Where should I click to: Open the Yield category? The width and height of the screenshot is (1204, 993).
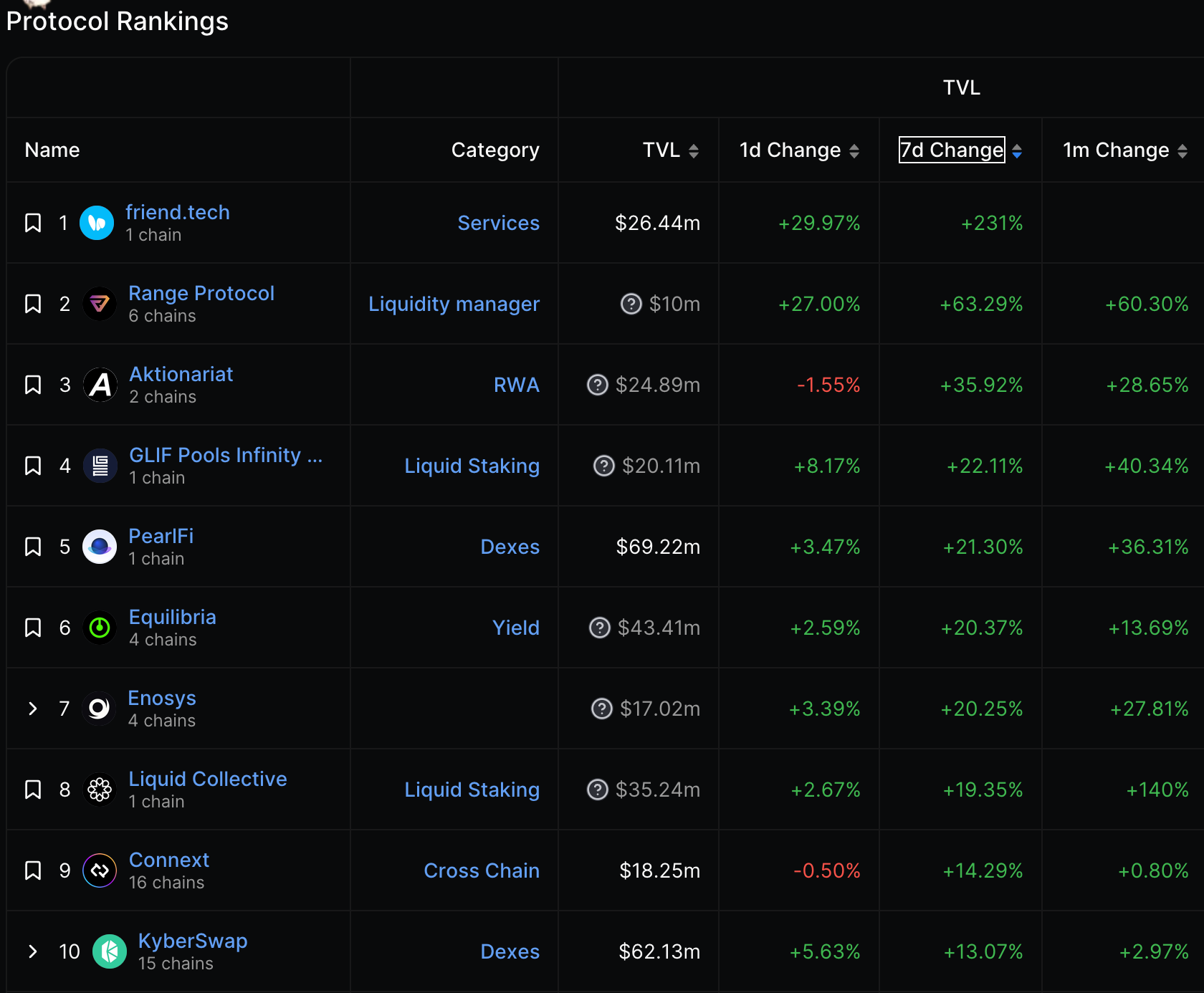516,628
